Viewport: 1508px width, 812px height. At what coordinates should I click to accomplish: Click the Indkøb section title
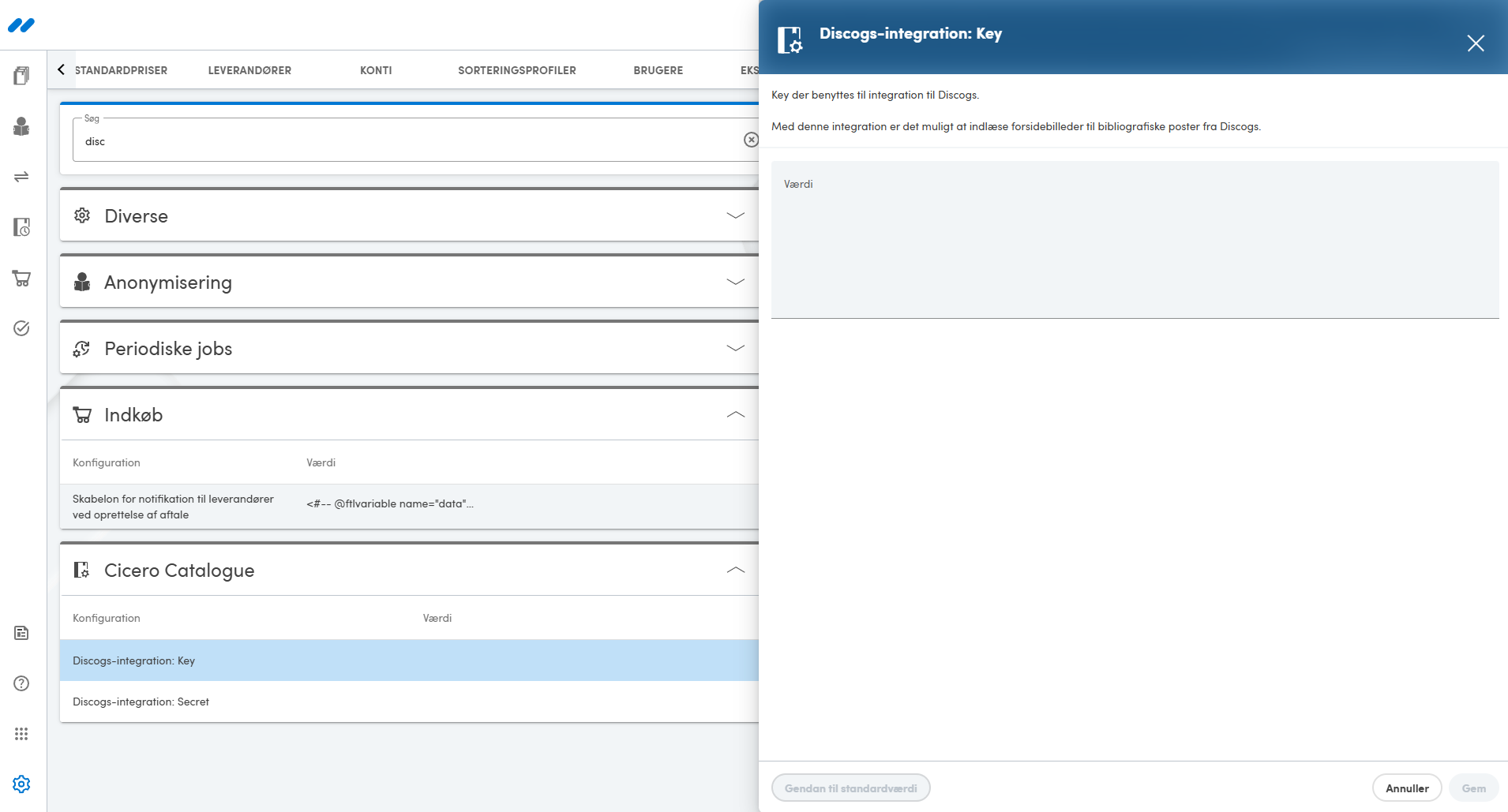tap(133, 415)
